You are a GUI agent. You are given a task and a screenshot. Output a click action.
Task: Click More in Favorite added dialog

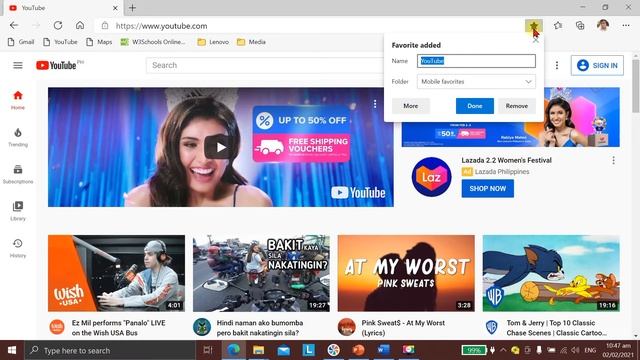[x=411, y=106]
